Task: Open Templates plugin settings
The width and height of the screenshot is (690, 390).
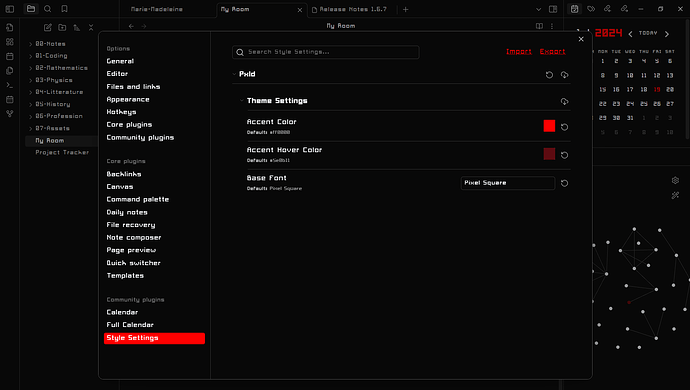Action: [125, 276]
